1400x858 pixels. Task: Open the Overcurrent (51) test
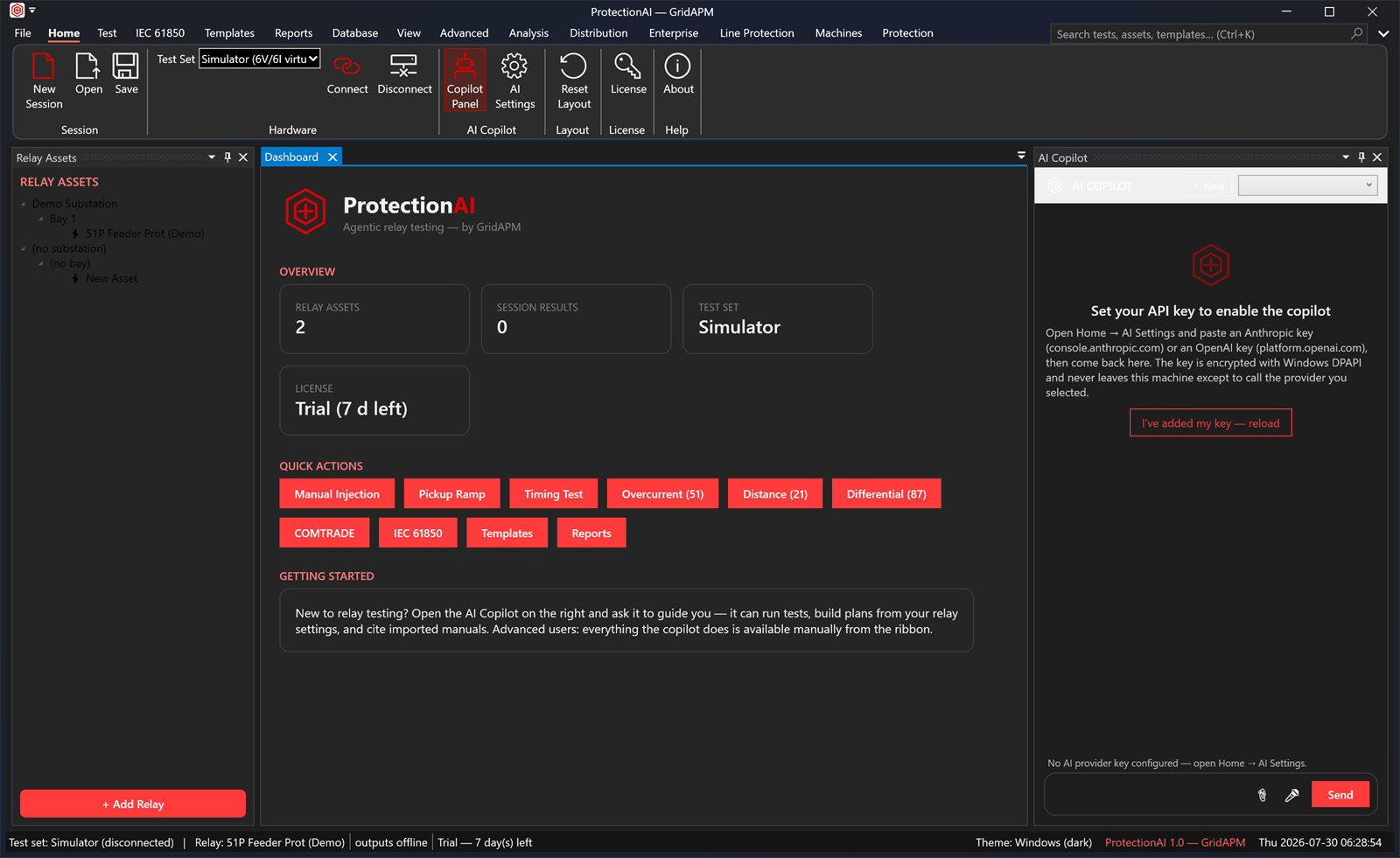(662, 494)
